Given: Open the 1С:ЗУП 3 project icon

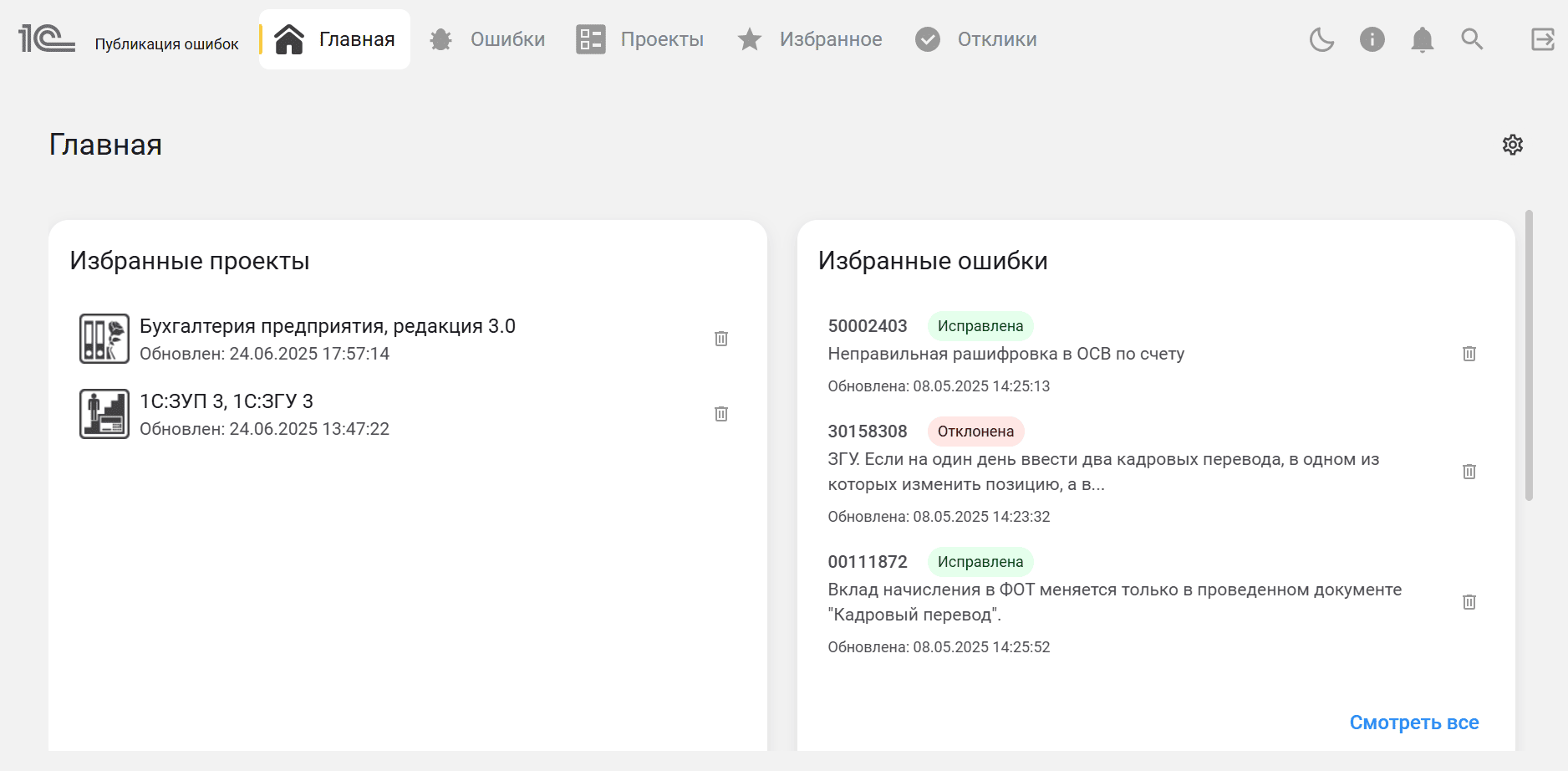Looking at the screenshot, I should [x=104, y=414].
